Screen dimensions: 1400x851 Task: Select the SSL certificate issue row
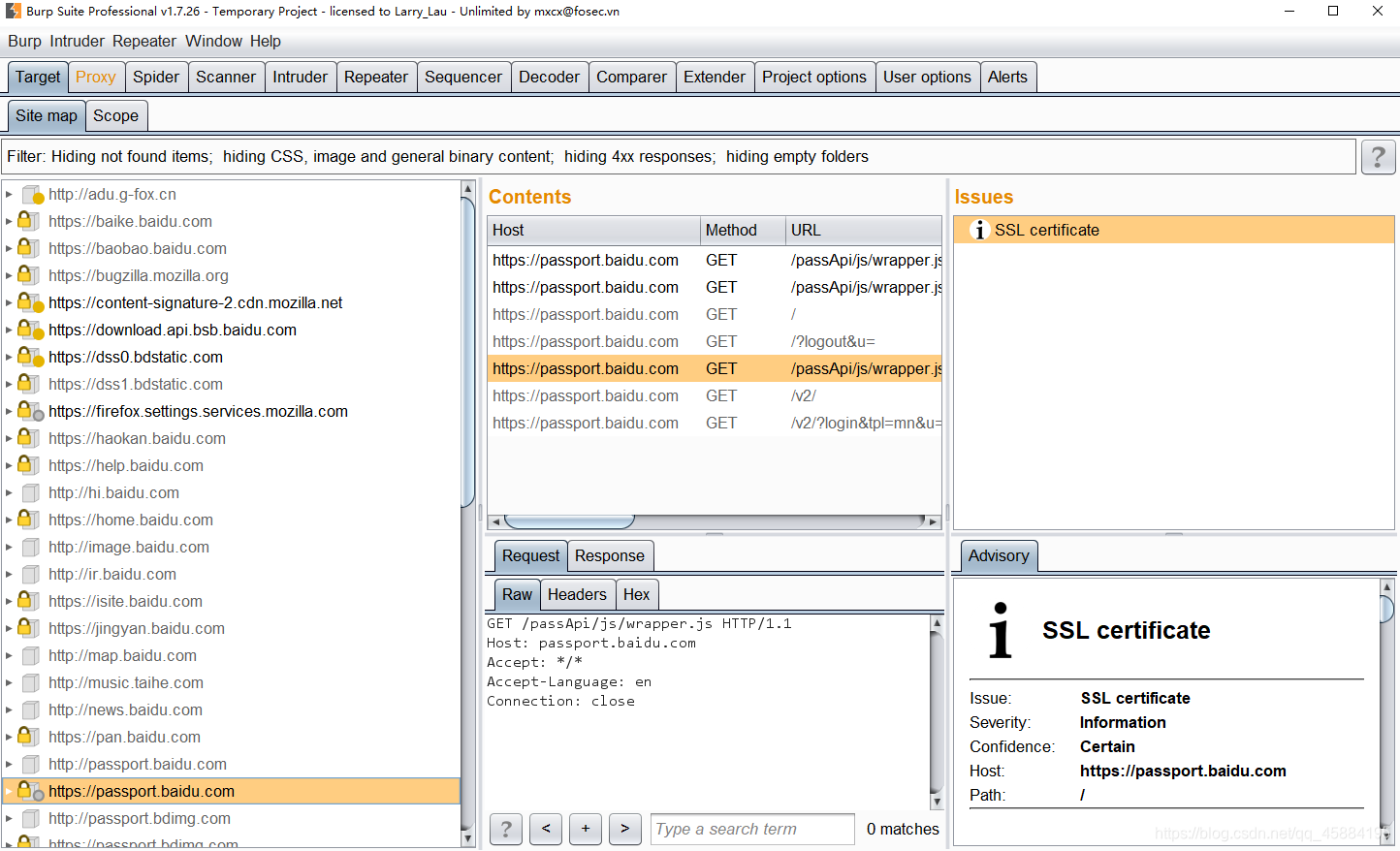click(x=1174, y=230)
